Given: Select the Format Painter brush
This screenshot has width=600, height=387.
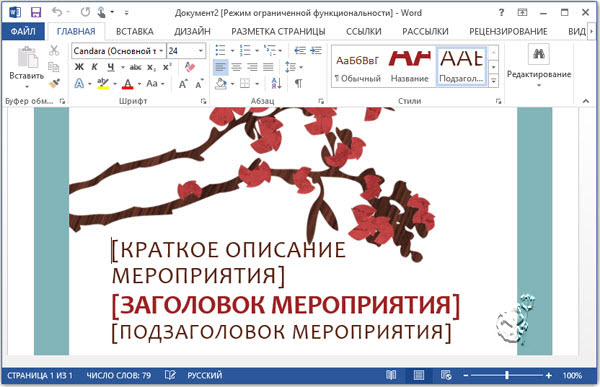Looking at the screenshot, I should [x=54, y=83].
